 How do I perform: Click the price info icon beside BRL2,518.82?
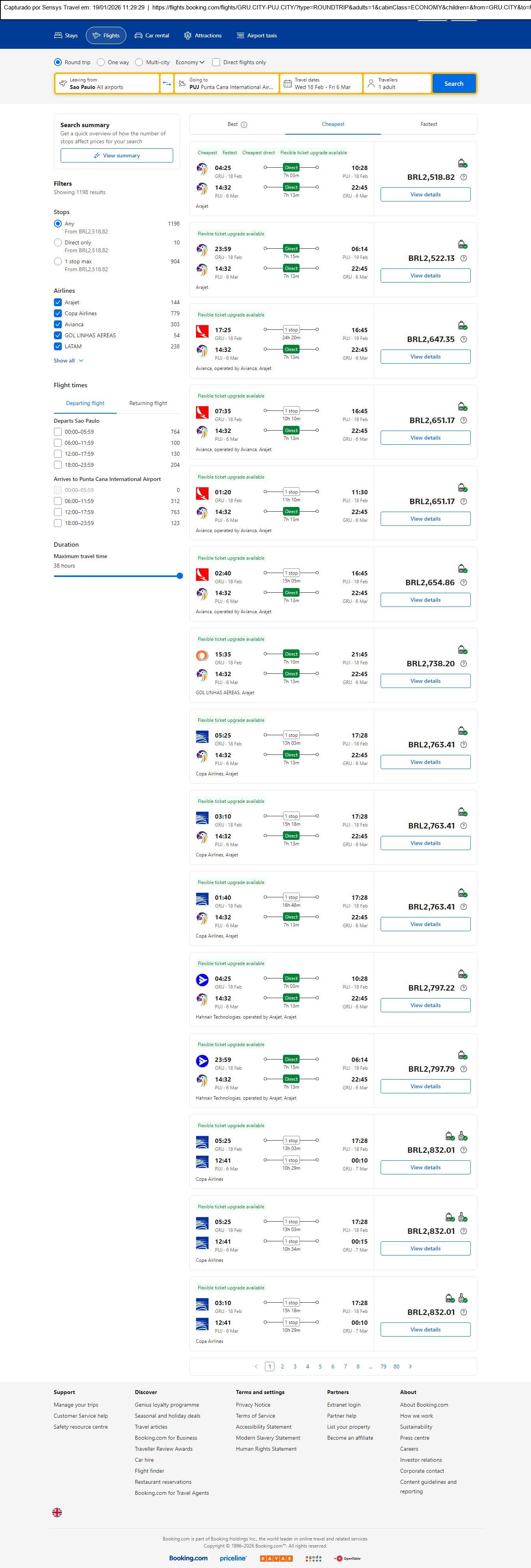(x=463, y=177)
